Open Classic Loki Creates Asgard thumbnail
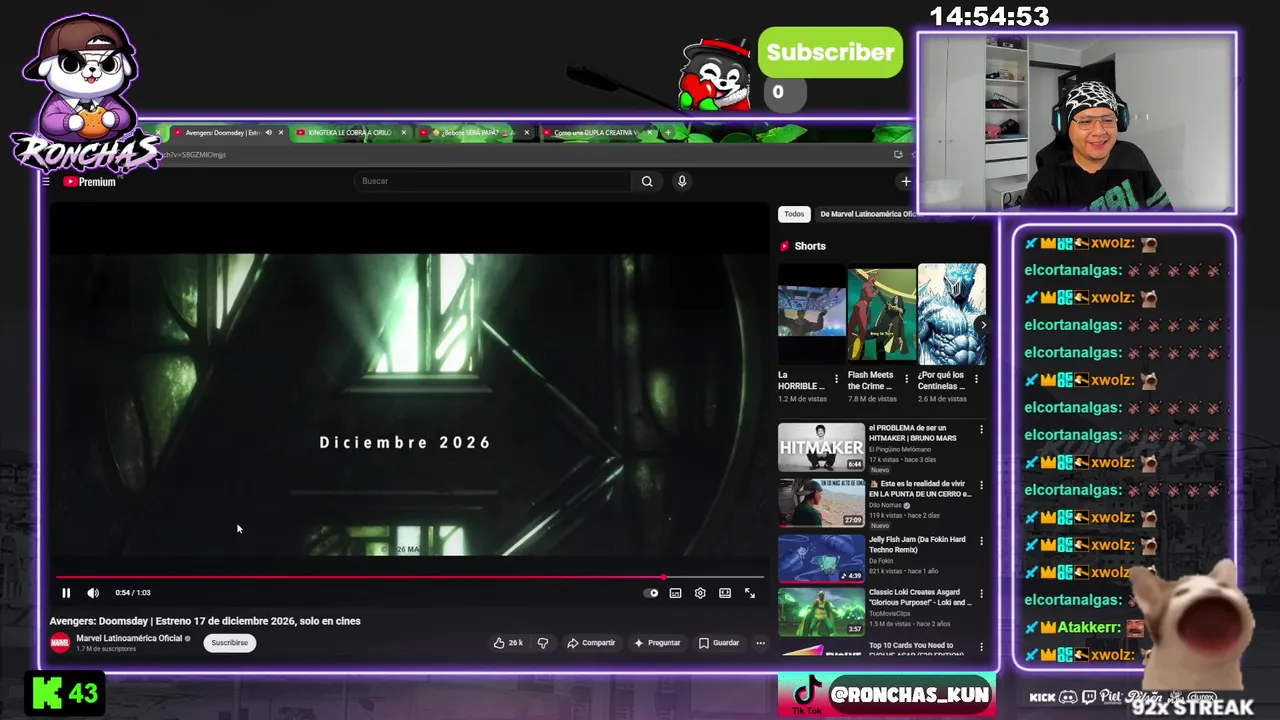 [x=821, y=612]
